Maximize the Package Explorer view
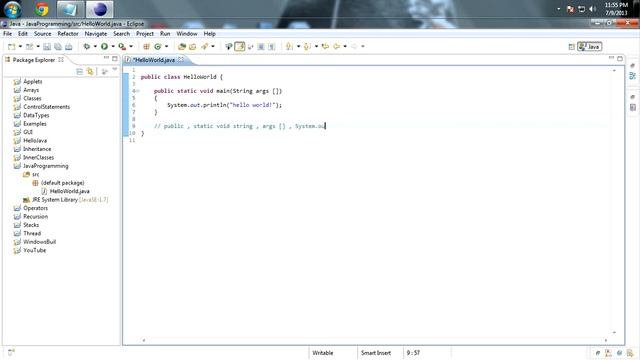 [x=115, y=59]
